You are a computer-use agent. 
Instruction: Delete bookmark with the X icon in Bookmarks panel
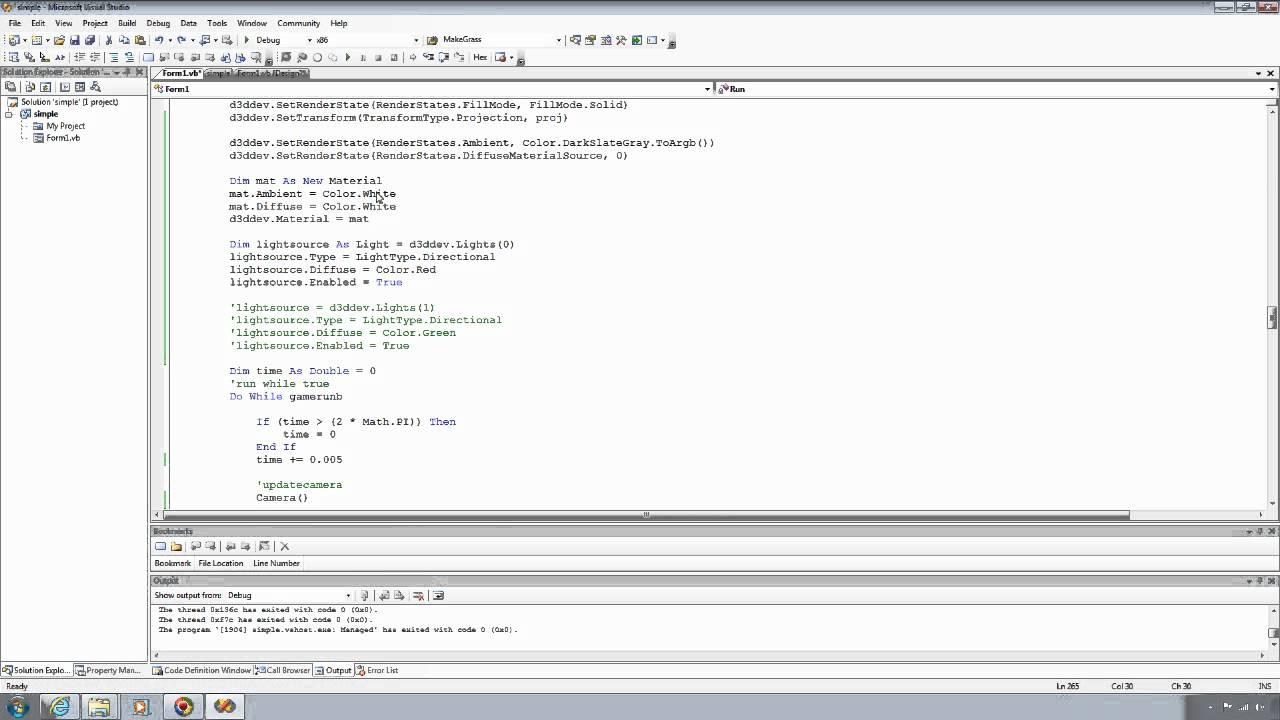pos(284,546)
